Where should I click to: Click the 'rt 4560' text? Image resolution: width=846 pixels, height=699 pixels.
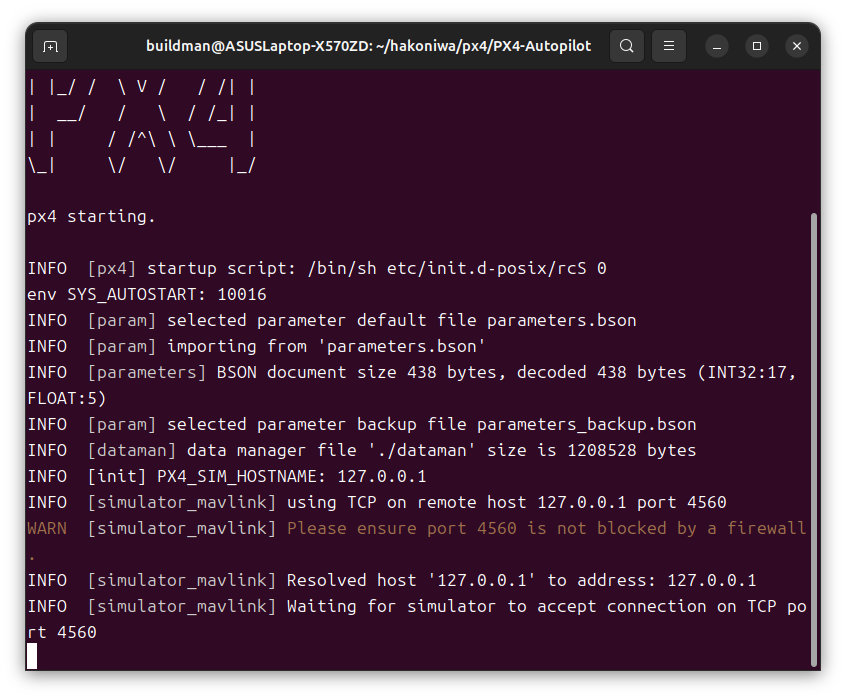click(62, 632)
